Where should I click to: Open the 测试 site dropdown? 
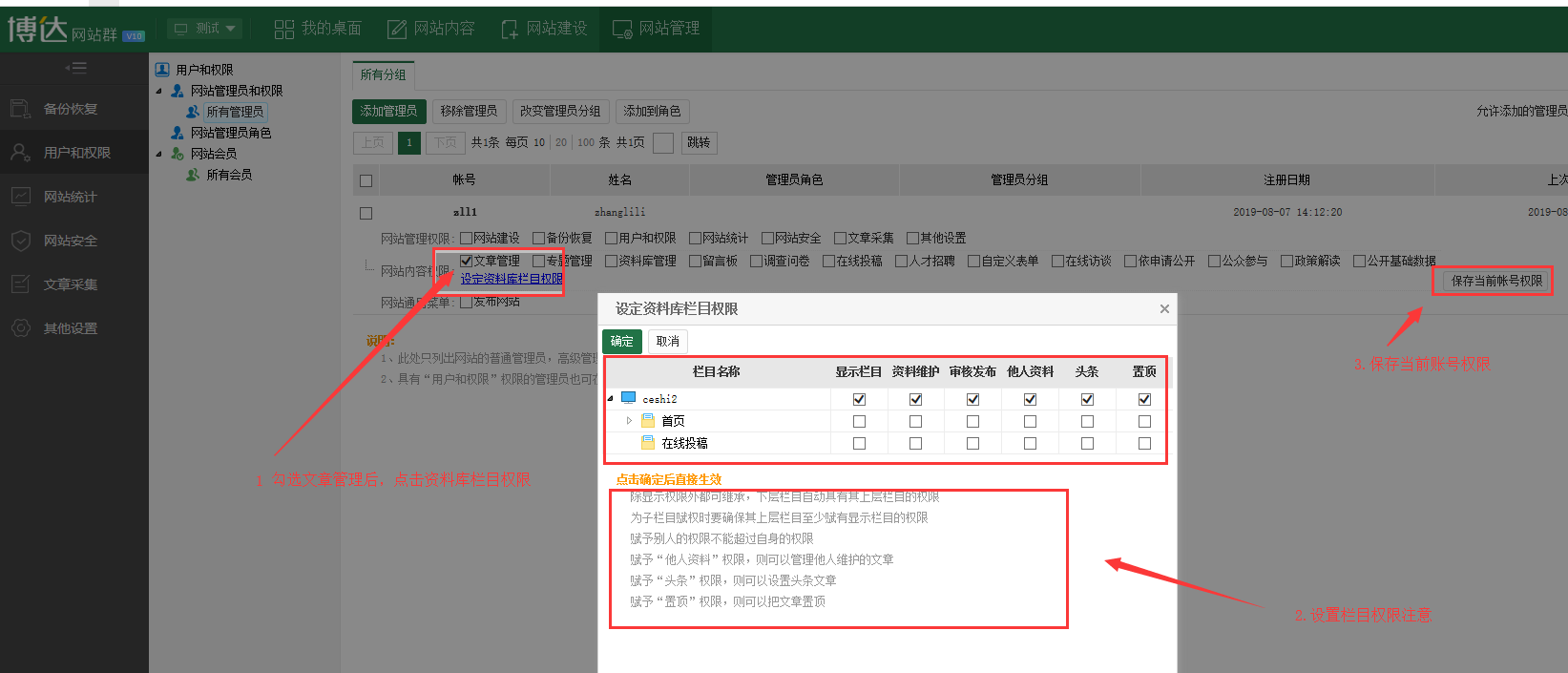click(x=205, y=29)
